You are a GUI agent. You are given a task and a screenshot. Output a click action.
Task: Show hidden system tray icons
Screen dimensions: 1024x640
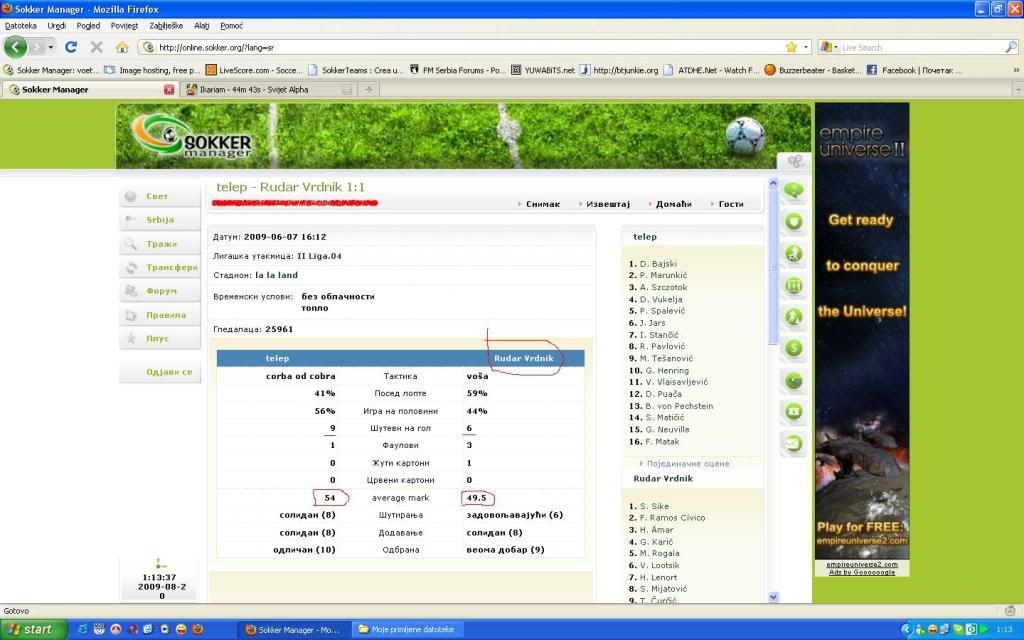click(x=906, y=630)
